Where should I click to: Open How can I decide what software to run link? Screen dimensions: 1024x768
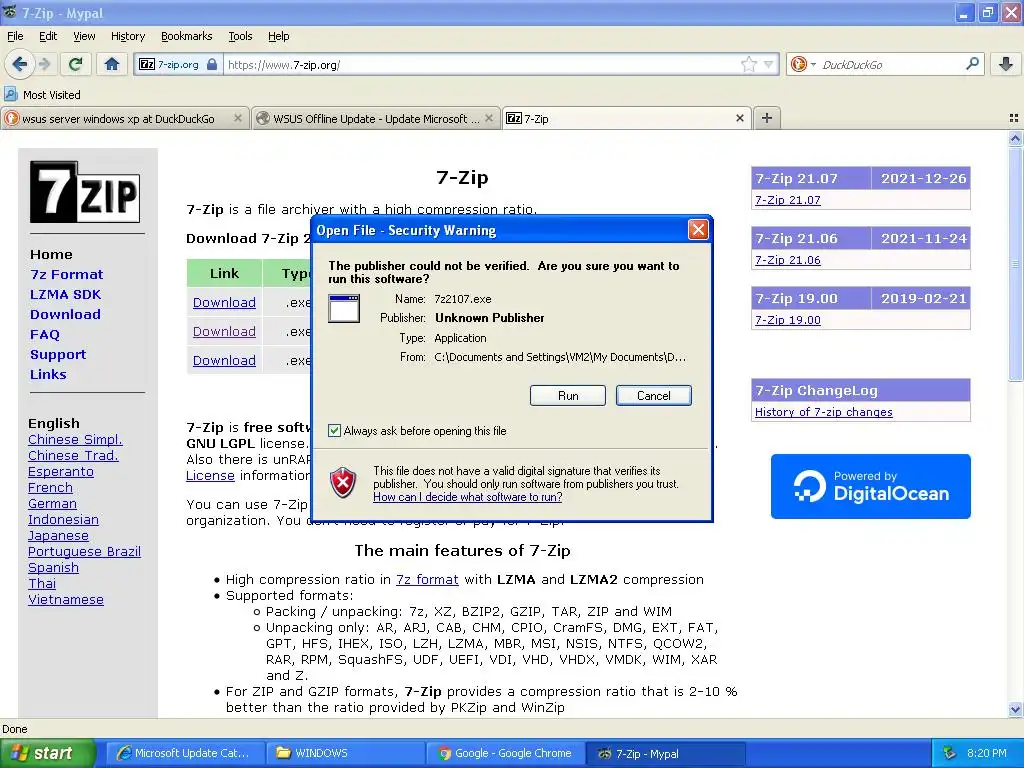click(468, 497)
